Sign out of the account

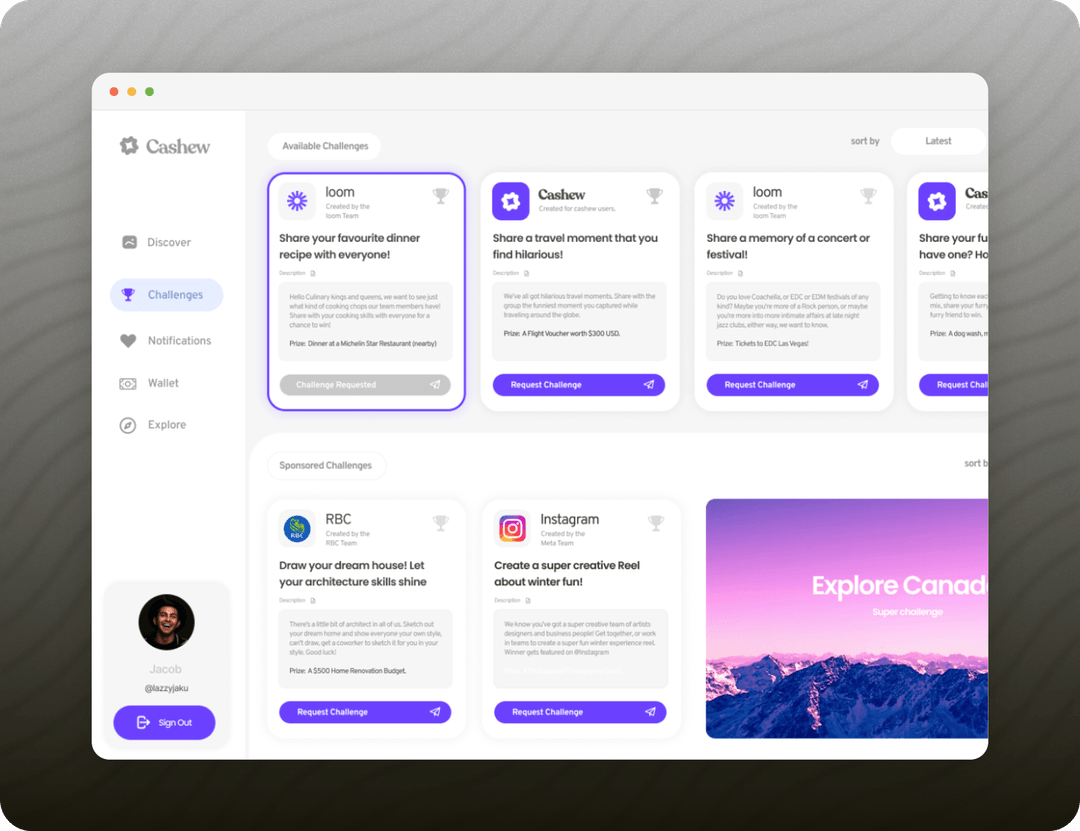165,722
